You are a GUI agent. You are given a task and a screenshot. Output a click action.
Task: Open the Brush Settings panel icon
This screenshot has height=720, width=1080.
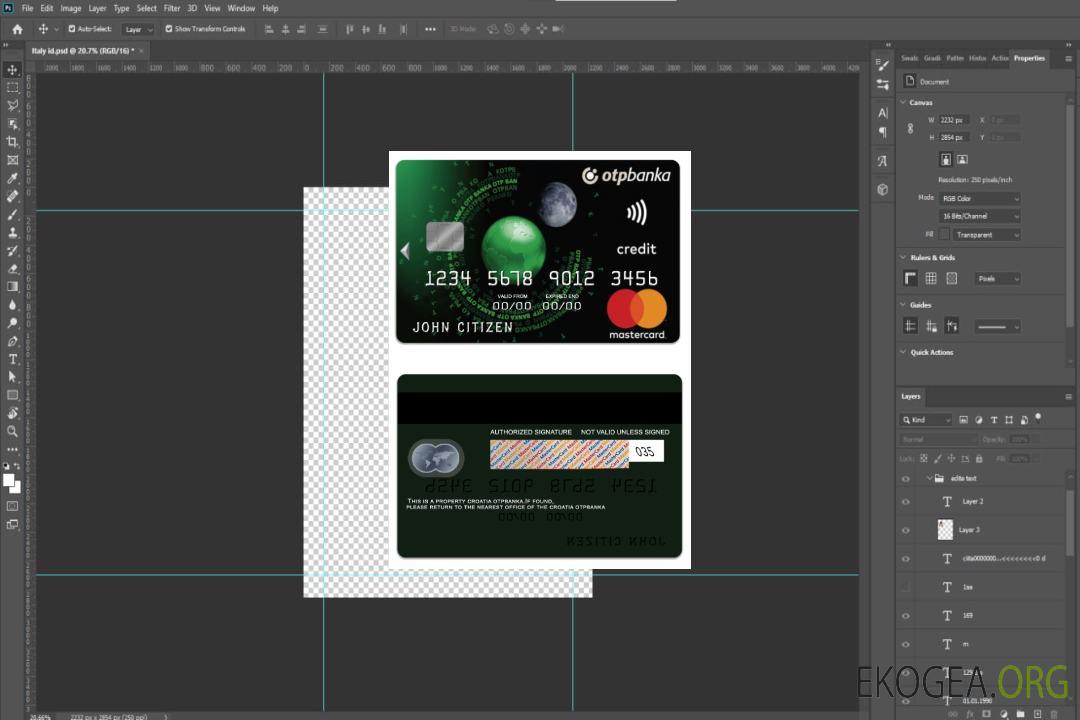(x=882, y=65)
